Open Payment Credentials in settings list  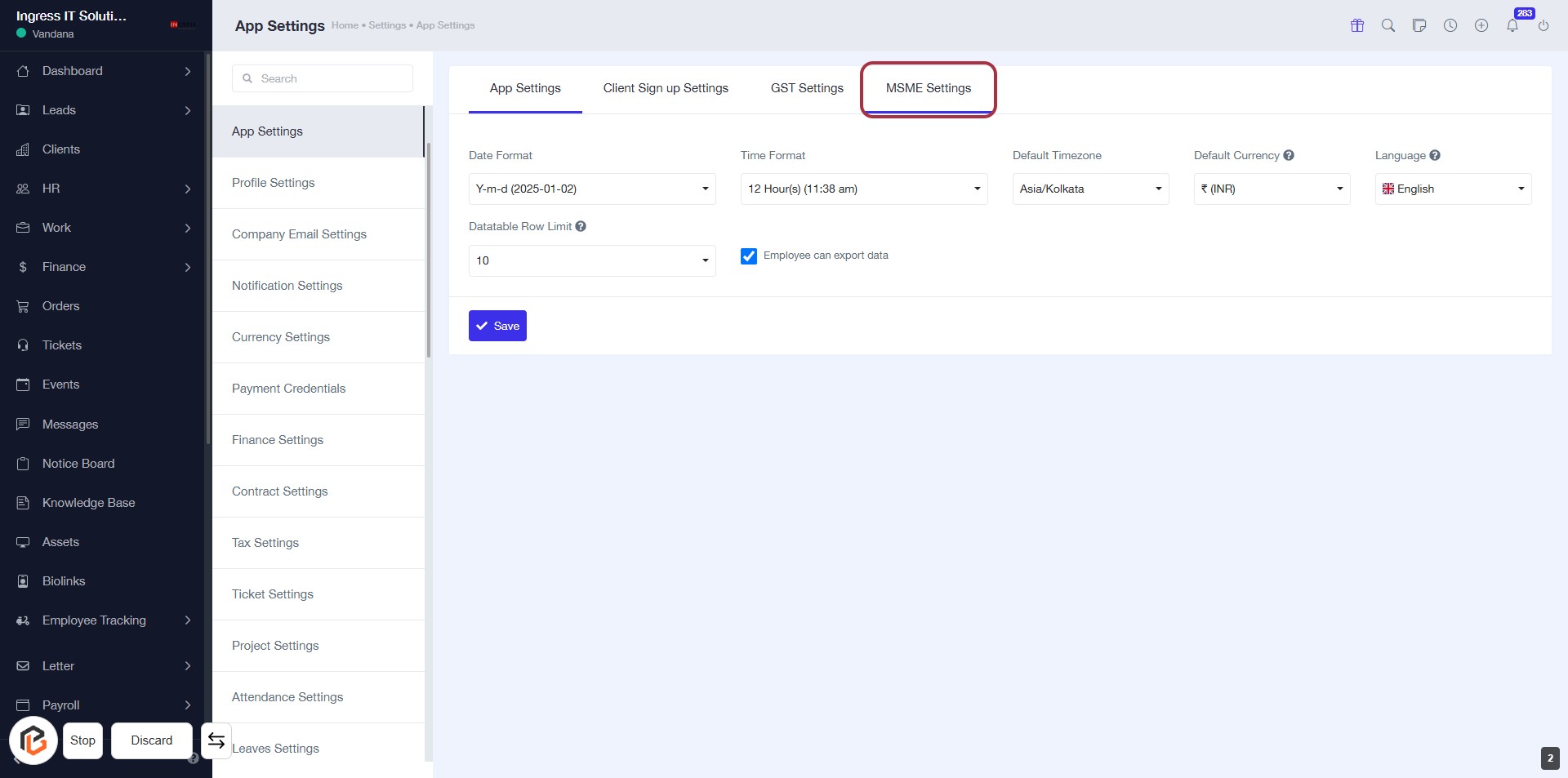click(289, 389)
